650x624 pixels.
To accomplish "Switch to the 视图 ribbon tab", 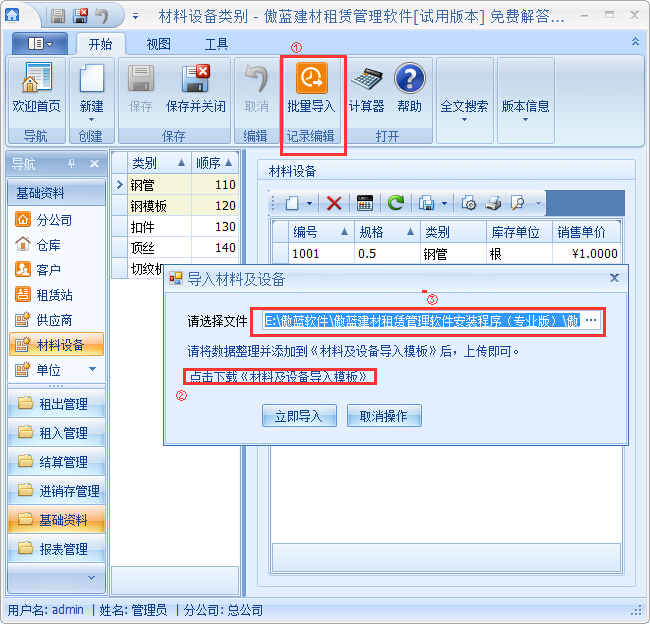I will tap(158, 44).
